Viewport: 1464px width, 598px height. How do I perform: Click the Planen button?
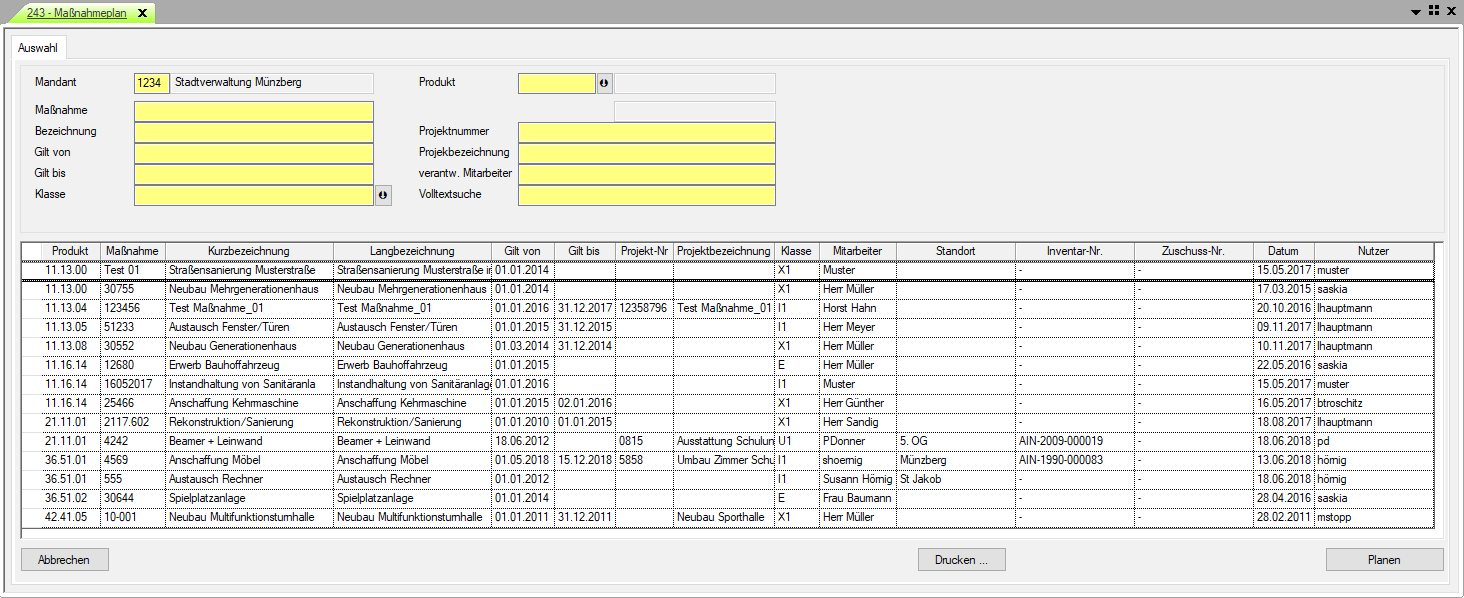pos(1384,560)
